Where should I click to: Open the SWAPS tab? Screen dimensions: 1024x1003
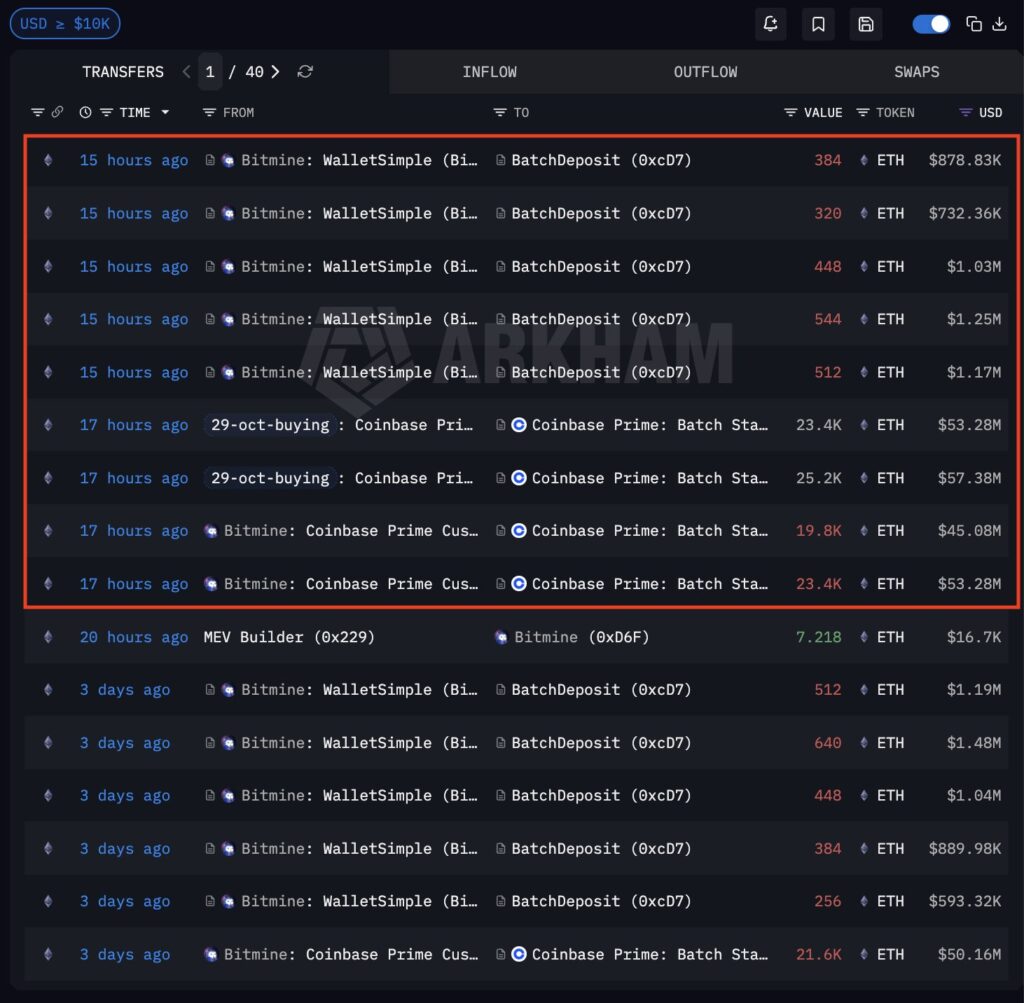(916, 71)
